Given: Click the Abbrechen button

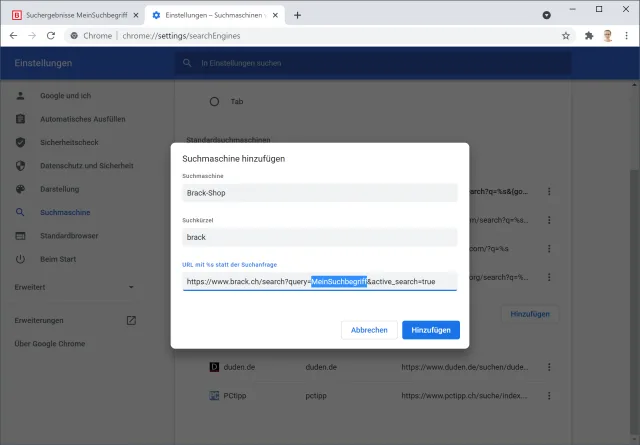Looking at the screenshot, I should click(x=369, y=330).
